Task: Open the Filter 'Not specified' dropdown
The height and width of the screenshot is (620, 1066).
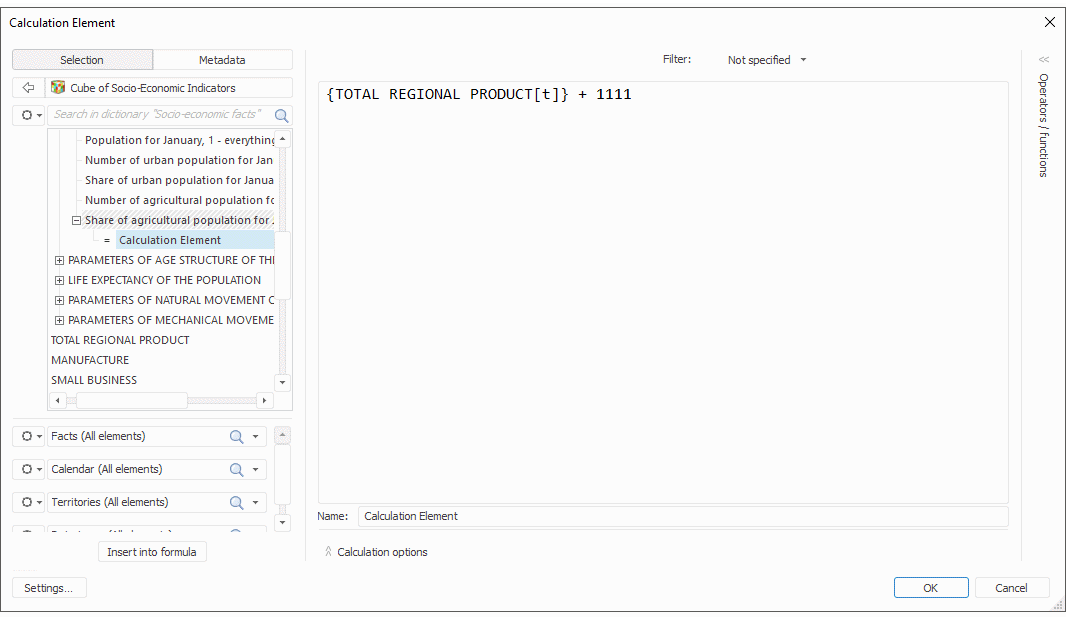Action: 767,60
